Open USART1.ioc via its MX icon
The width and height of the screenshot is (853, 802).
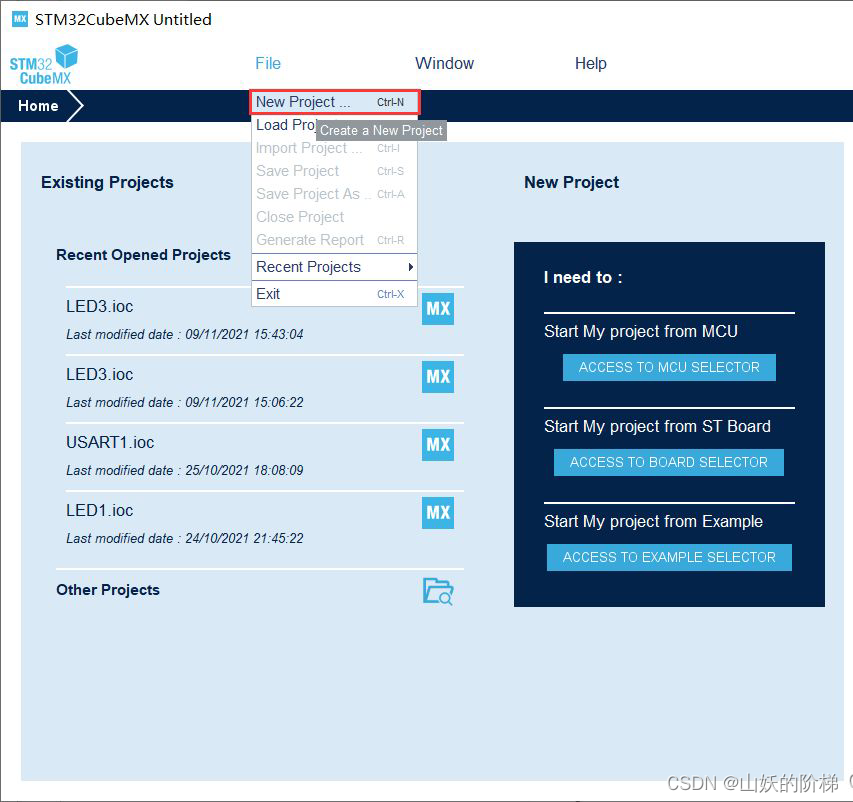click(438, 445)
